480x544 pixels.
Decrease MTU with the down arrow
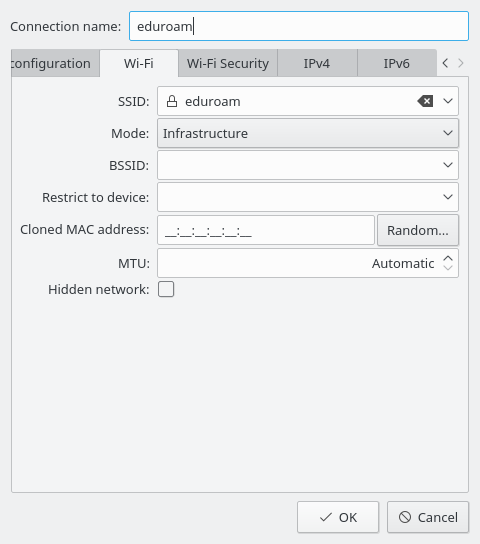[448, 267]
